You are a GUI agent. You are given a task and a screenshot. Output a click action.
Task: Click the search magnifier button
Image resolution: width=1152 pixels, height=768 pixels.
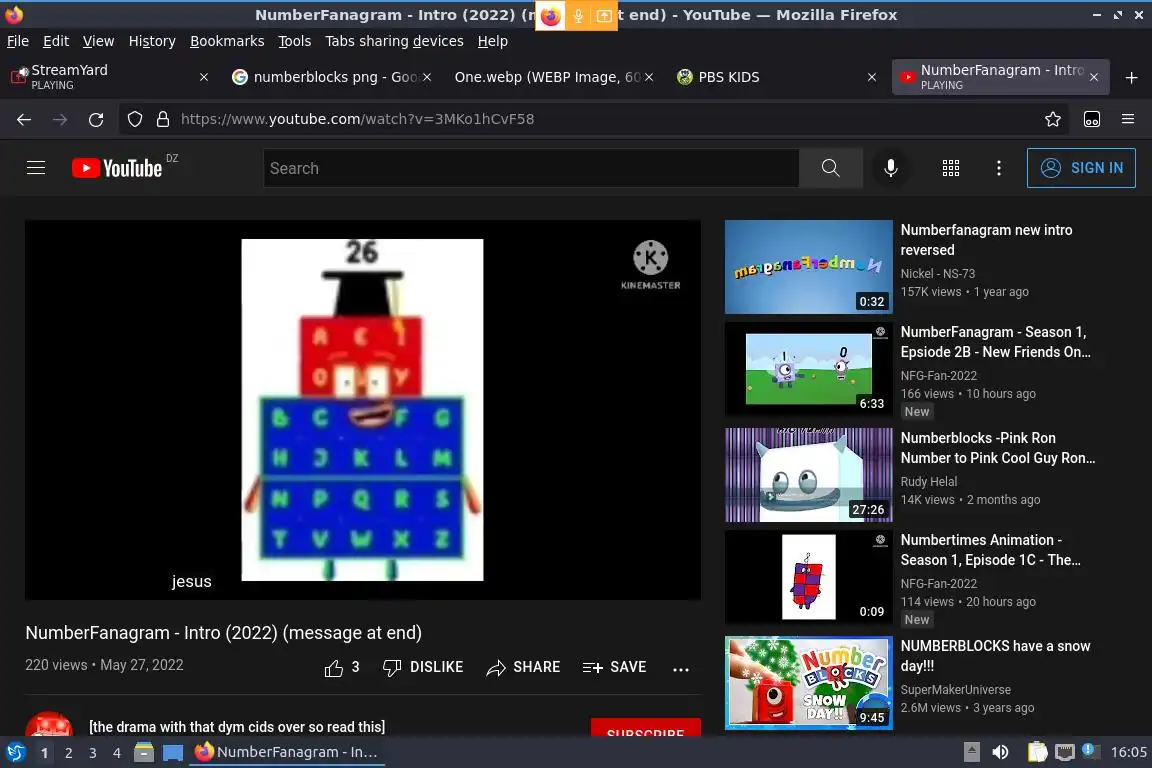coord(830,168)
